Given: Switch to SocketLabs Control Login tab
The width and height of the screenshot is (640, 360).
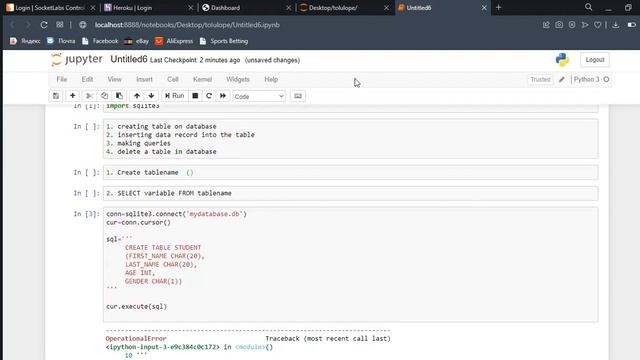Looking at the screenshot, I should tap(50, 8).
